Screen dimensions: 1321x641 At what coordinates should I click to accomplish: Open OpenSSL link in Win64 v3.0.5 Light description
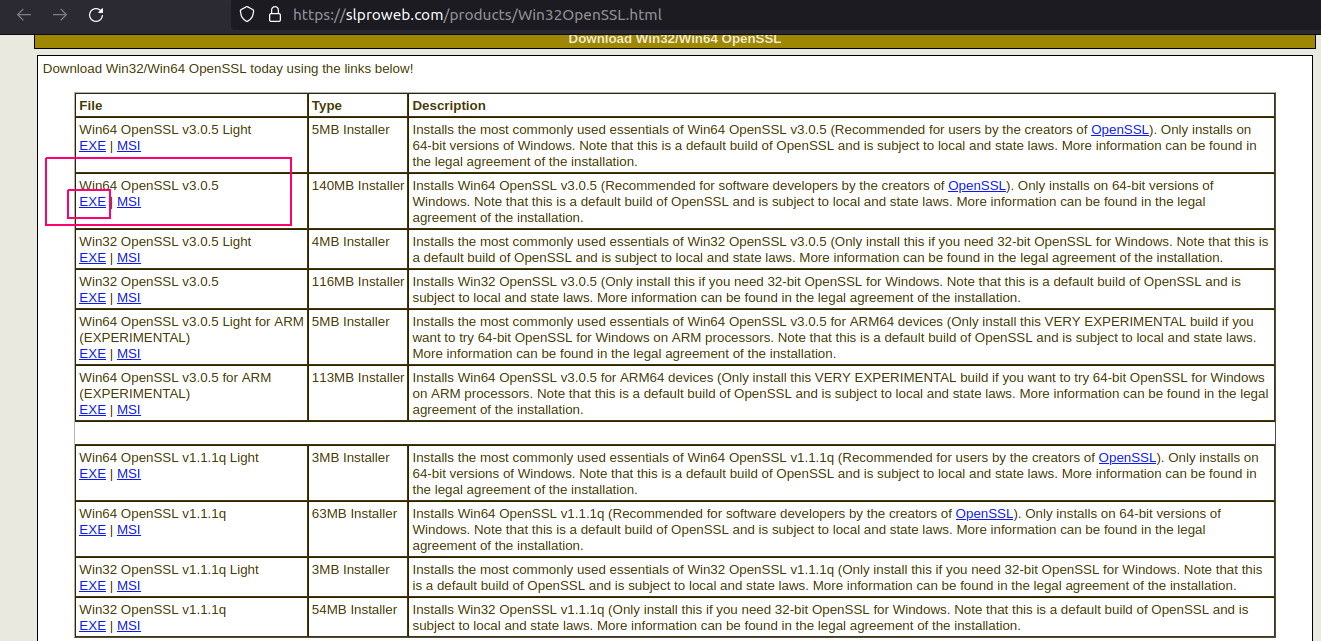[1120, 130]
